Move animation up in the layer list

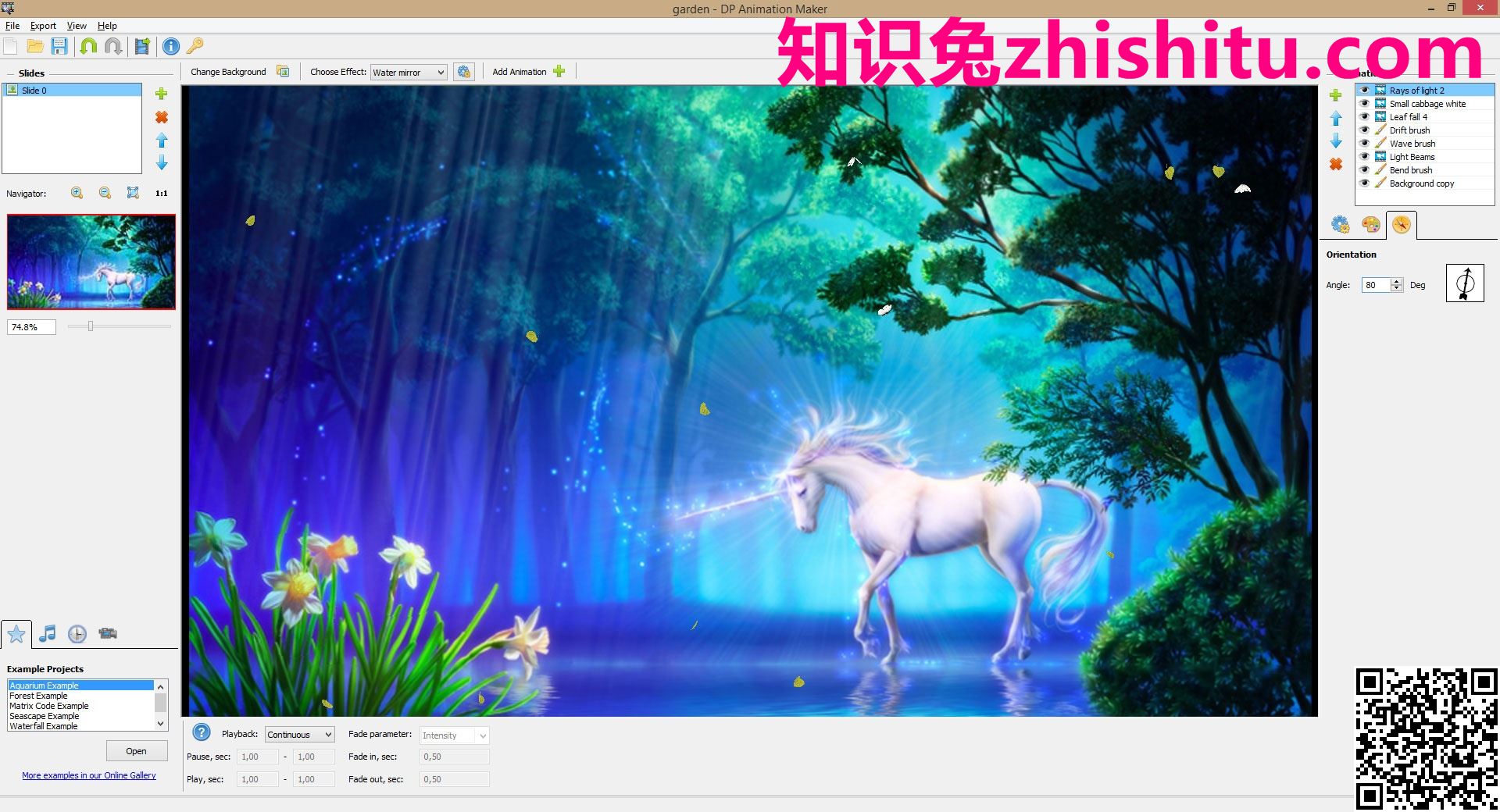coord(1336,119)
